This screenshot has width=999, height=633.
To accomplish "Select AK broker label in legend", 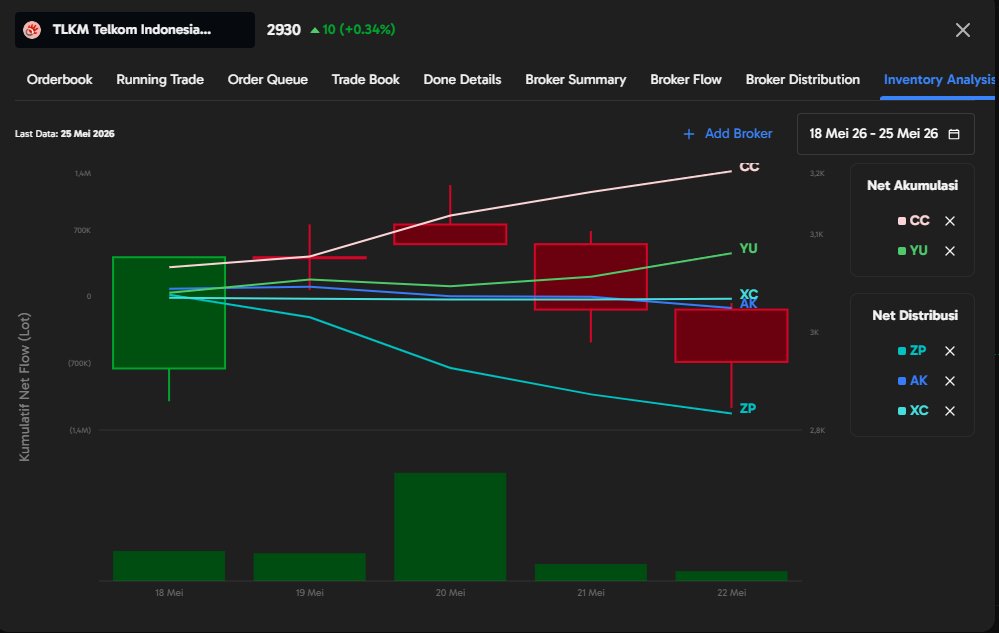I will pyautogui.click(x=919, y=380).
